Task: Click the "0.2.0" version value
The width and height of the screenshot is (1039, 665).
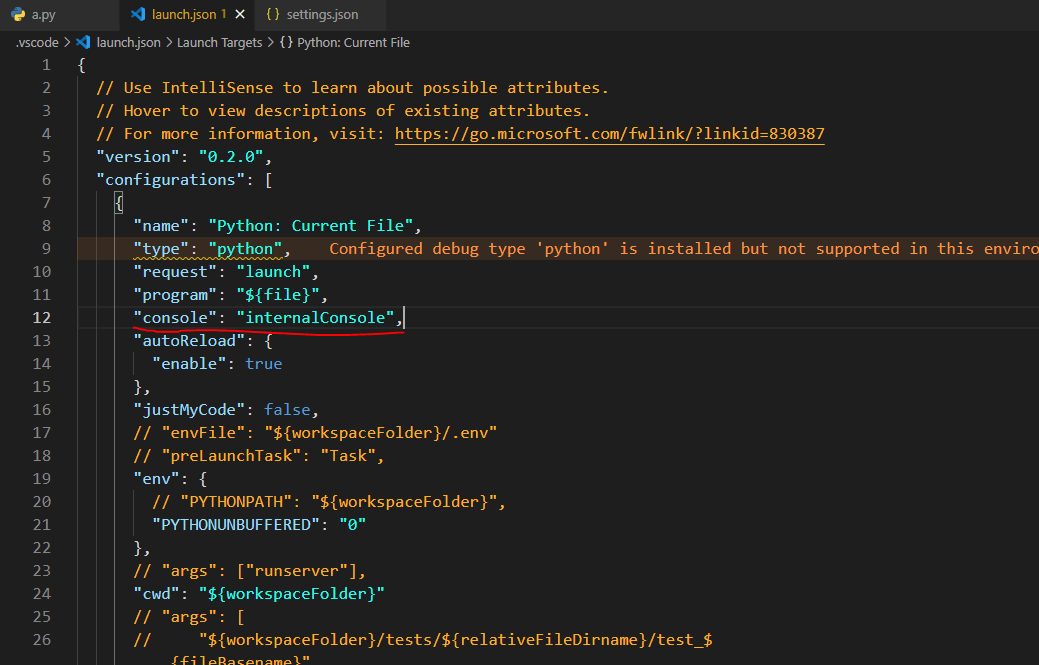Action: (231, 156)
